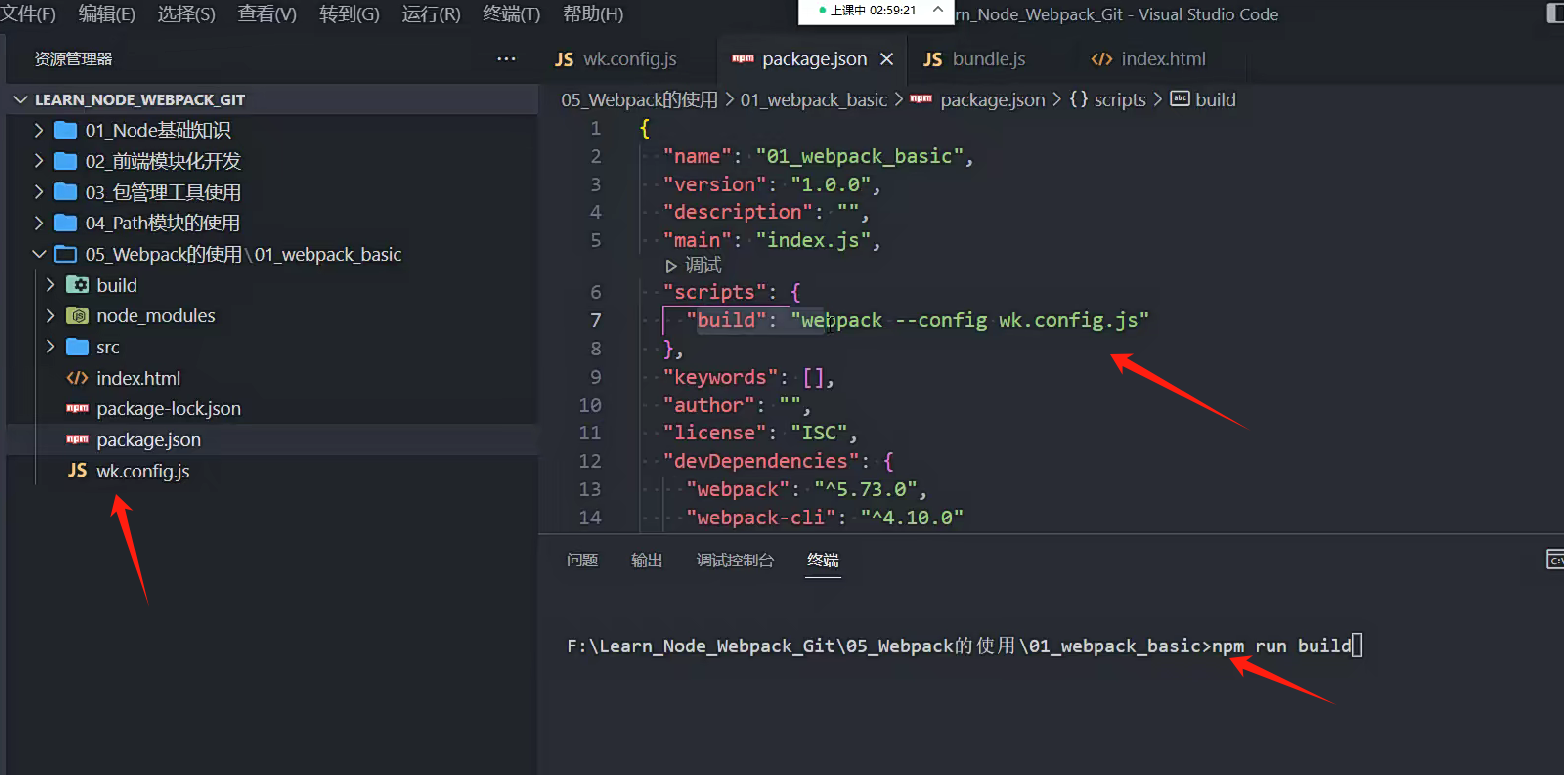
Task: Click scripts breadcrumb
Action: [1120, 100]
